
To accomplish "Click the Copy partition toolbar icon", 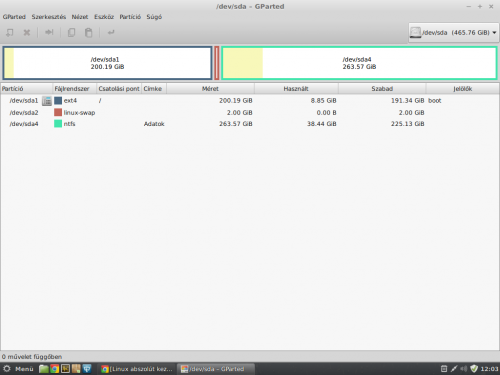I will 71,32.
